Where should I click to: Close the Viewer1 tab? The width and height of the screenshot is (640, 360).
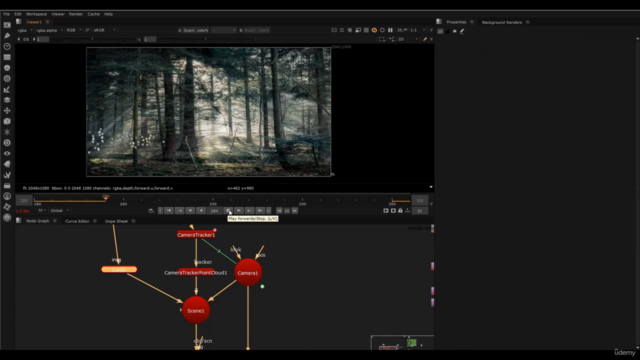[47, 22]
